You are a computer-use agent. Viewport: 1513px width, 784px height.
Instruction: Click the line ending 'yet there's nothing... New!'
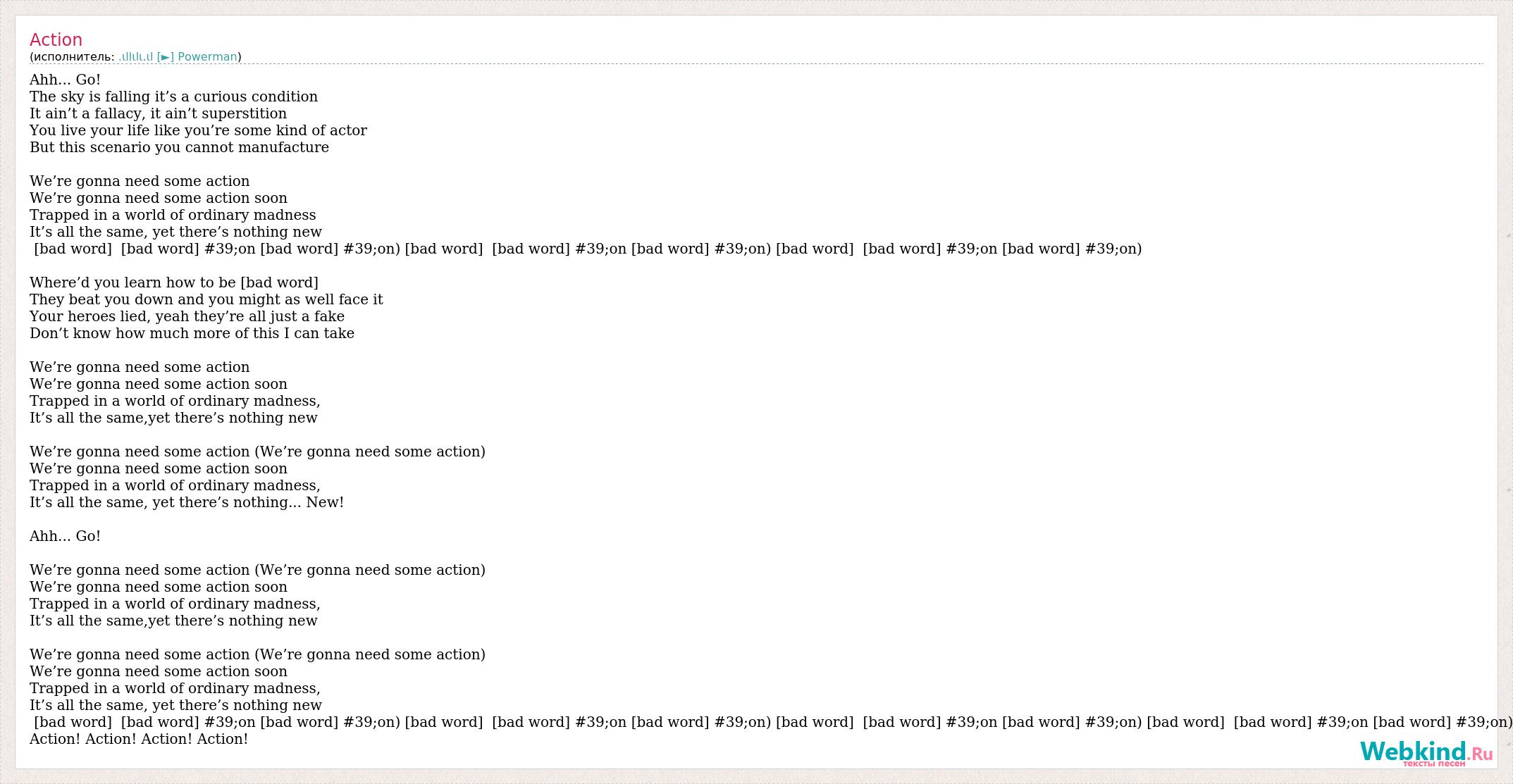[x=187, y=502]
